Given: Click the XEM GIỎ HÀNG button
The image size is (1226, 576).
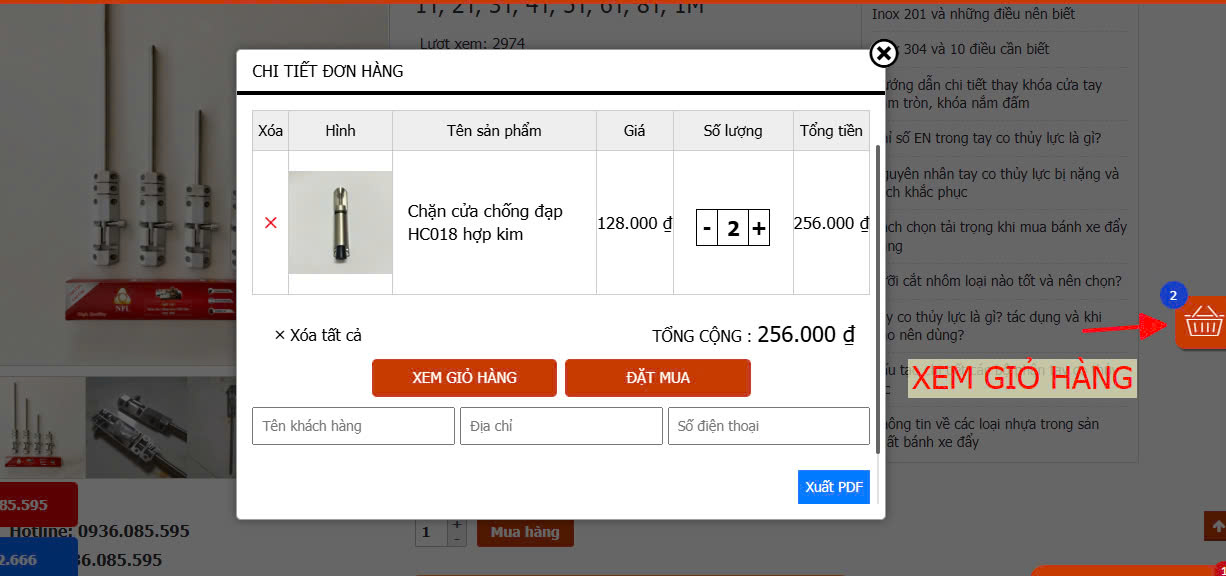Looking at the screenshot, I should coord(464,378).
